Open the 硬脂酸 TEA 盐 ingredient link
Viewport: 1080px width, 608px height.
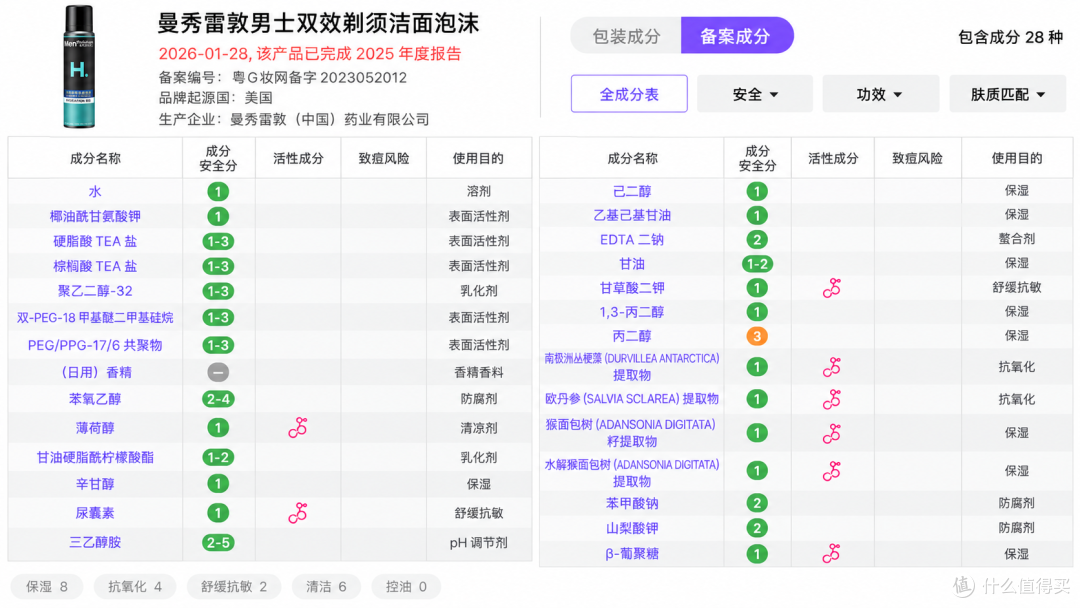[95, 241]
